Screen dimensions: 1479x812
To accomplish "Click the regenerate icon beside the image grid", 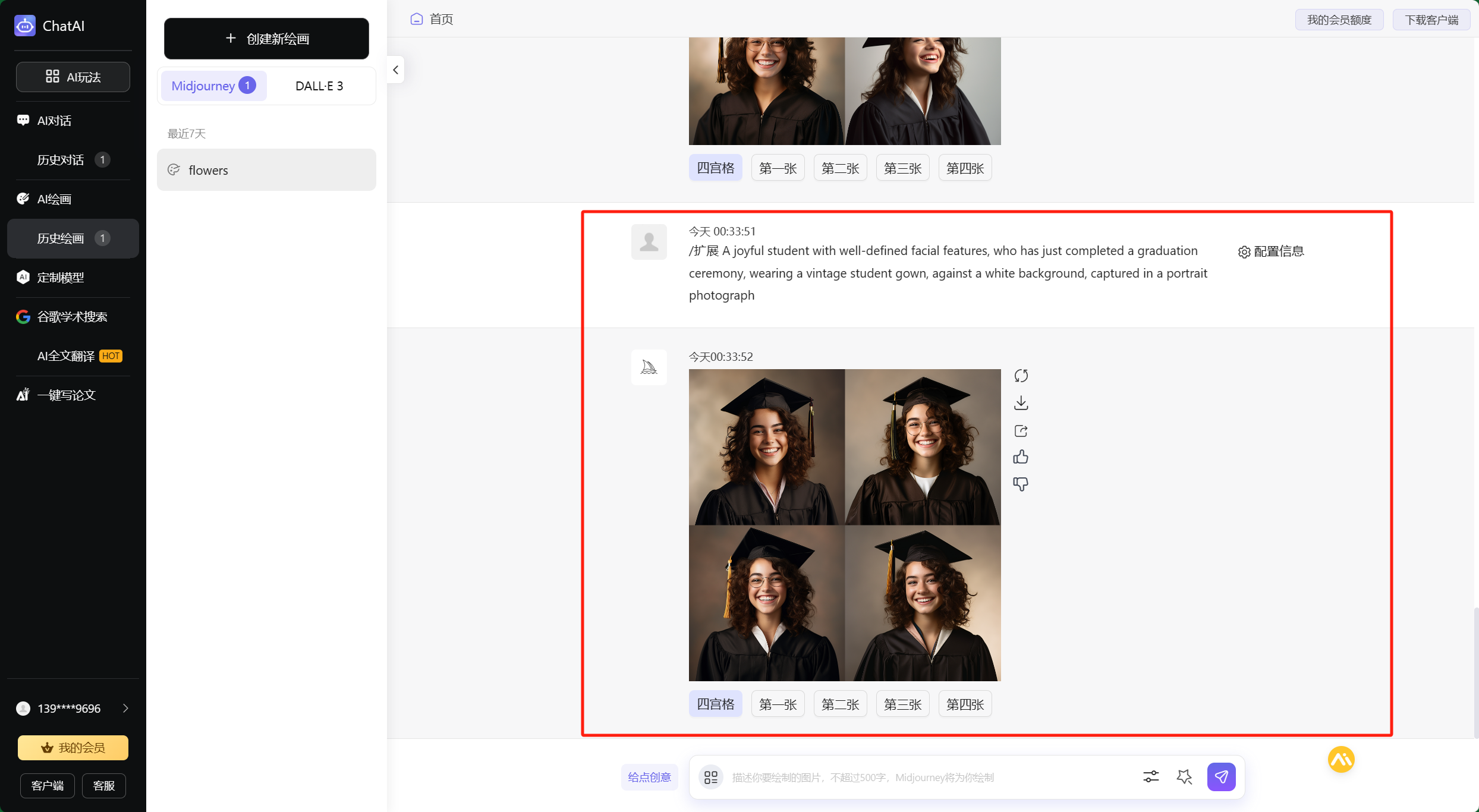I will 1021,376.
